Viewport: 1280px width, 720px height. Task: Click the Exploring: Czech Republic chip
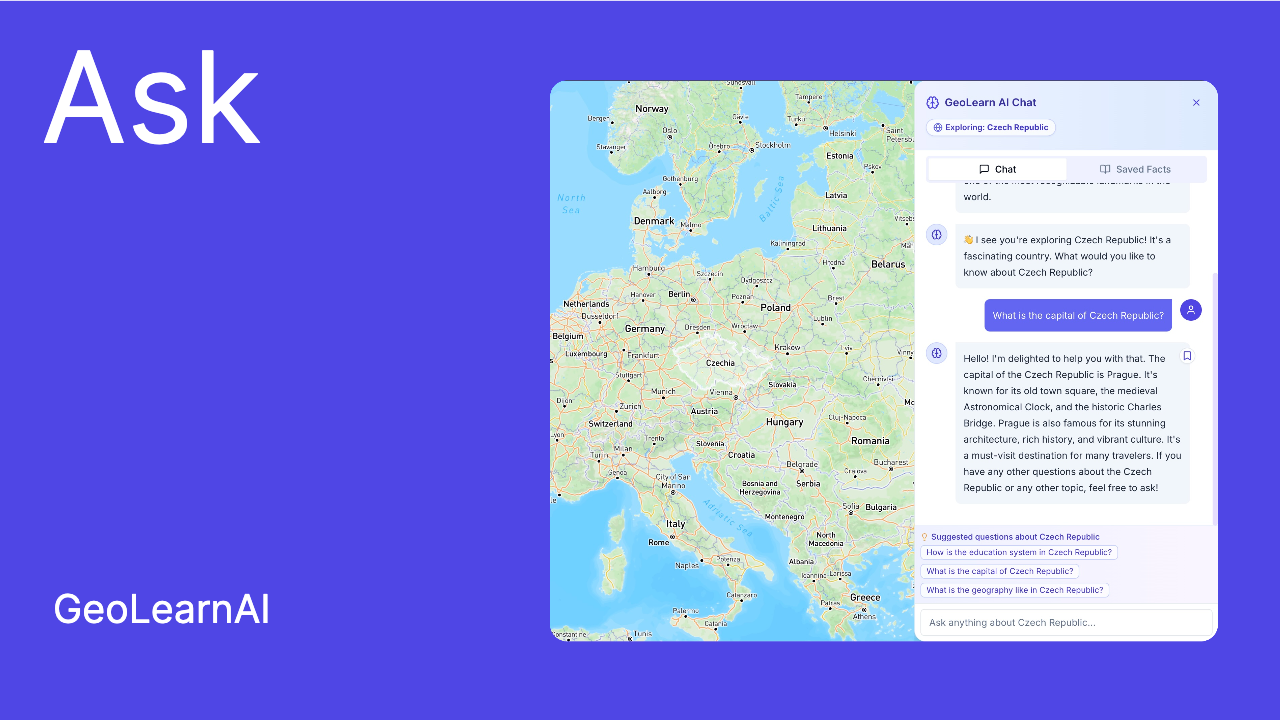990,128
